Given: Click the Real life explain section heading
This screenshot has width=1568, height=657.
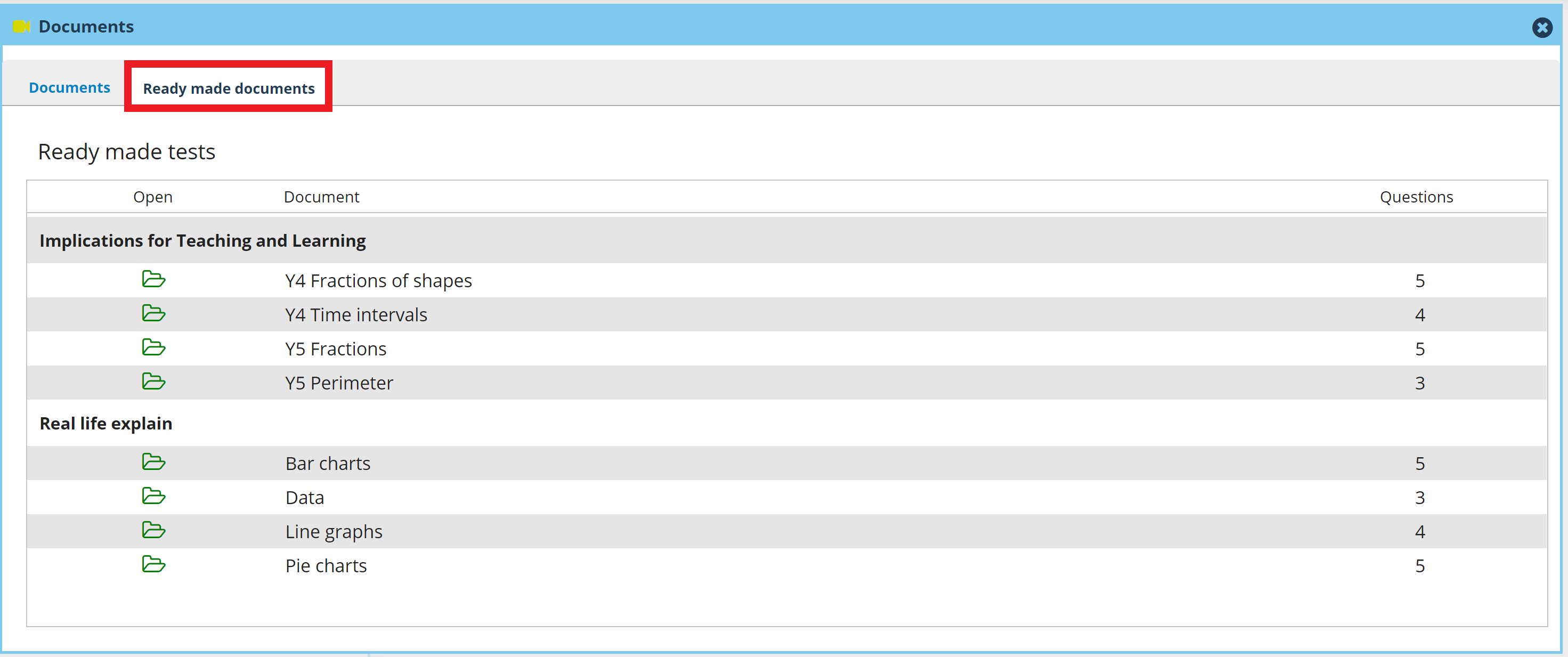Looking at the screenshot, I should coord(106,423).
